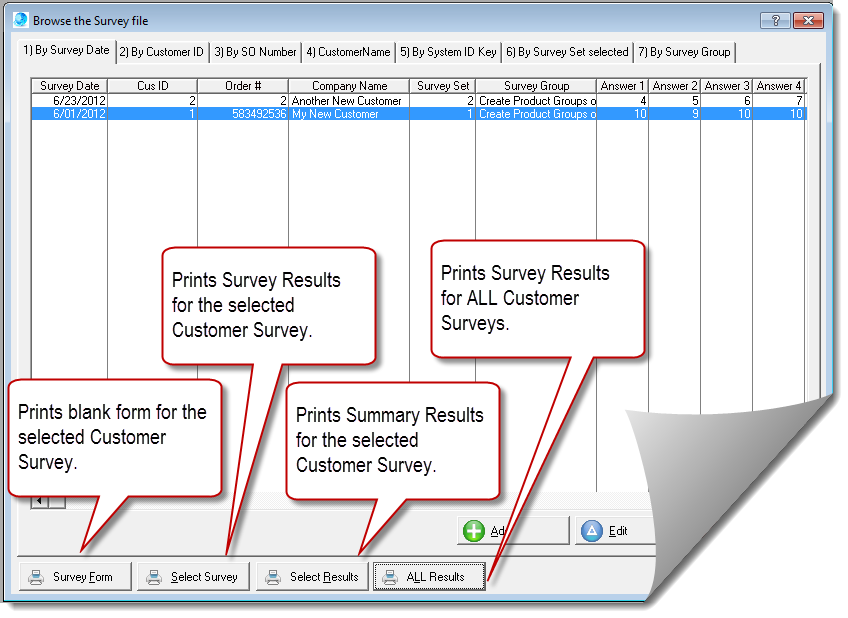Image resolution: width=848 pixels, height=618 pixels.
Task: Click the printer icon on Select Results button
Action: [272, 576]
